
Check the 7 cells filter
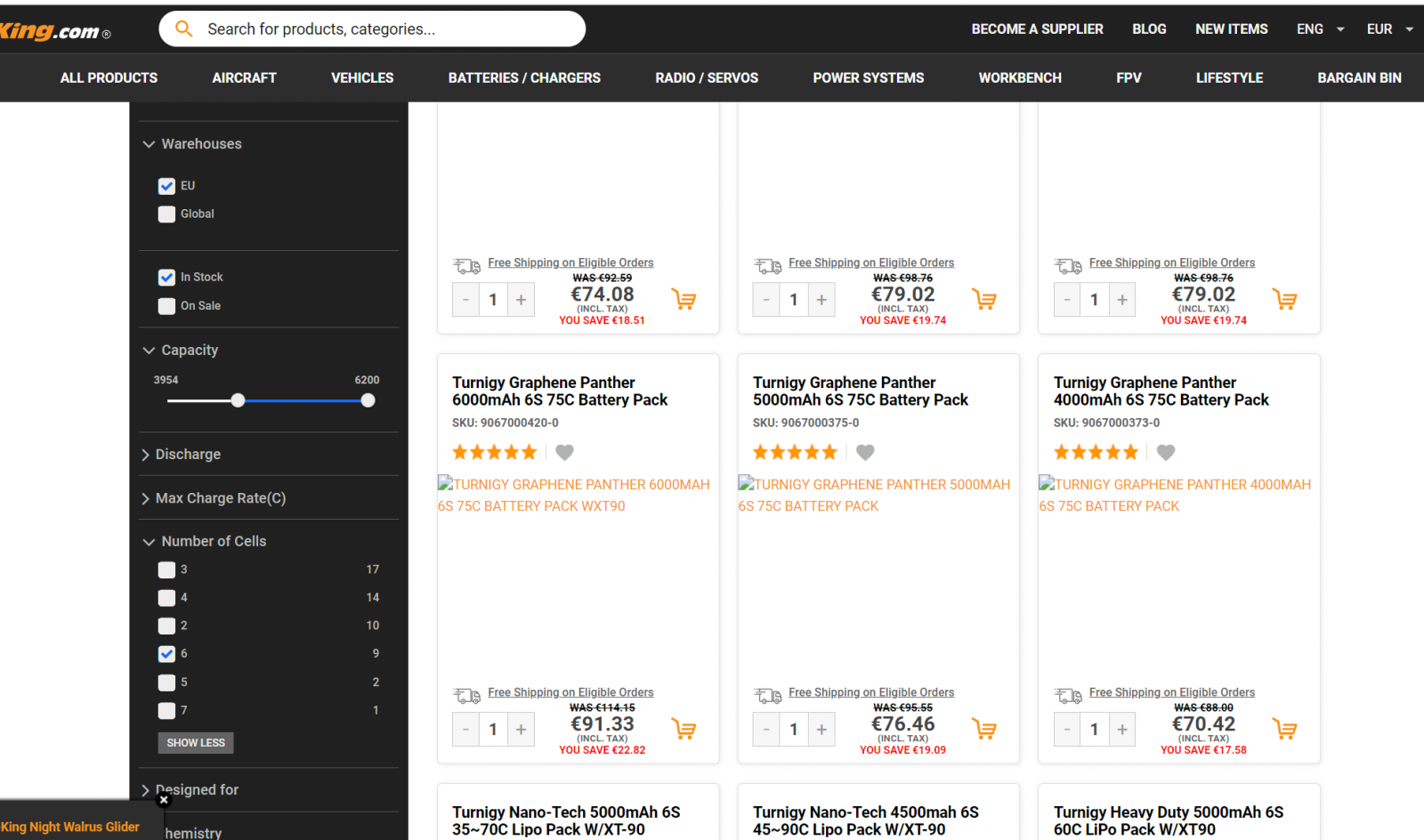(x=166, y=711)
